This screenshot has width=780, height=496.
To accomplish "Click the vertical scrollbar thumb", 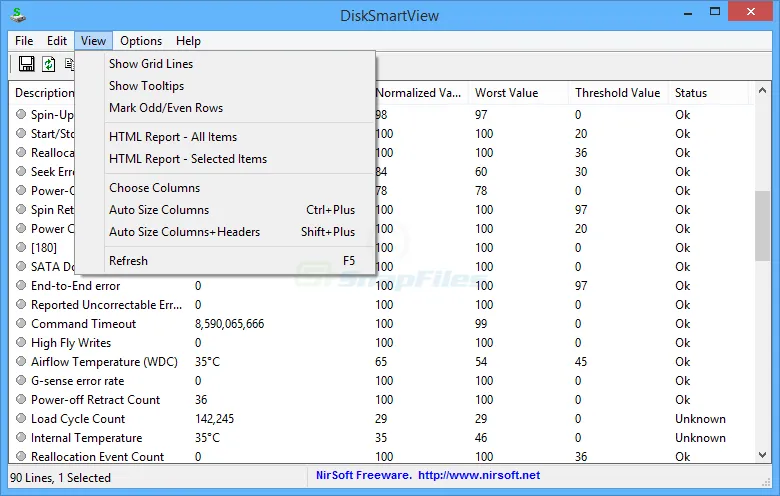I will (762, 226).
